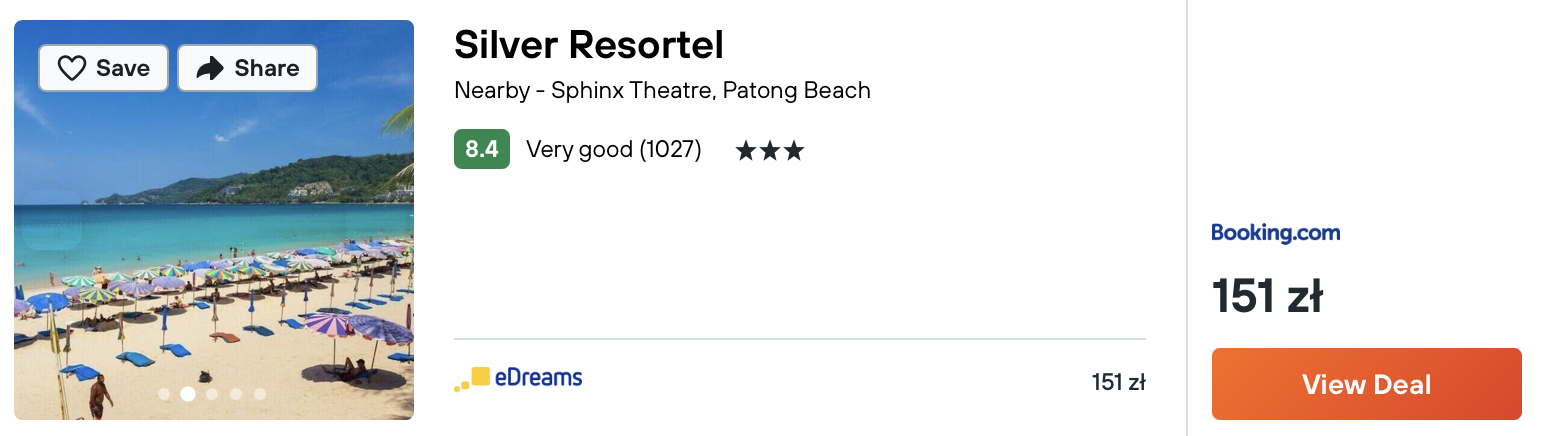Select the first photo carousel dot
This screenshot has width=1542, height=436.
(164, 394)
